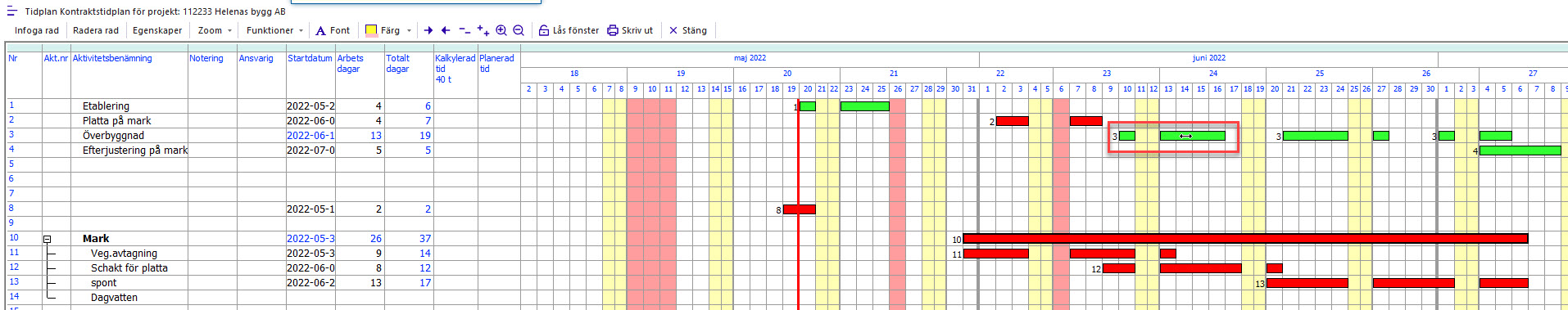
Task: Click the Ansvarig column header
Action: click(x=256, y=58)
